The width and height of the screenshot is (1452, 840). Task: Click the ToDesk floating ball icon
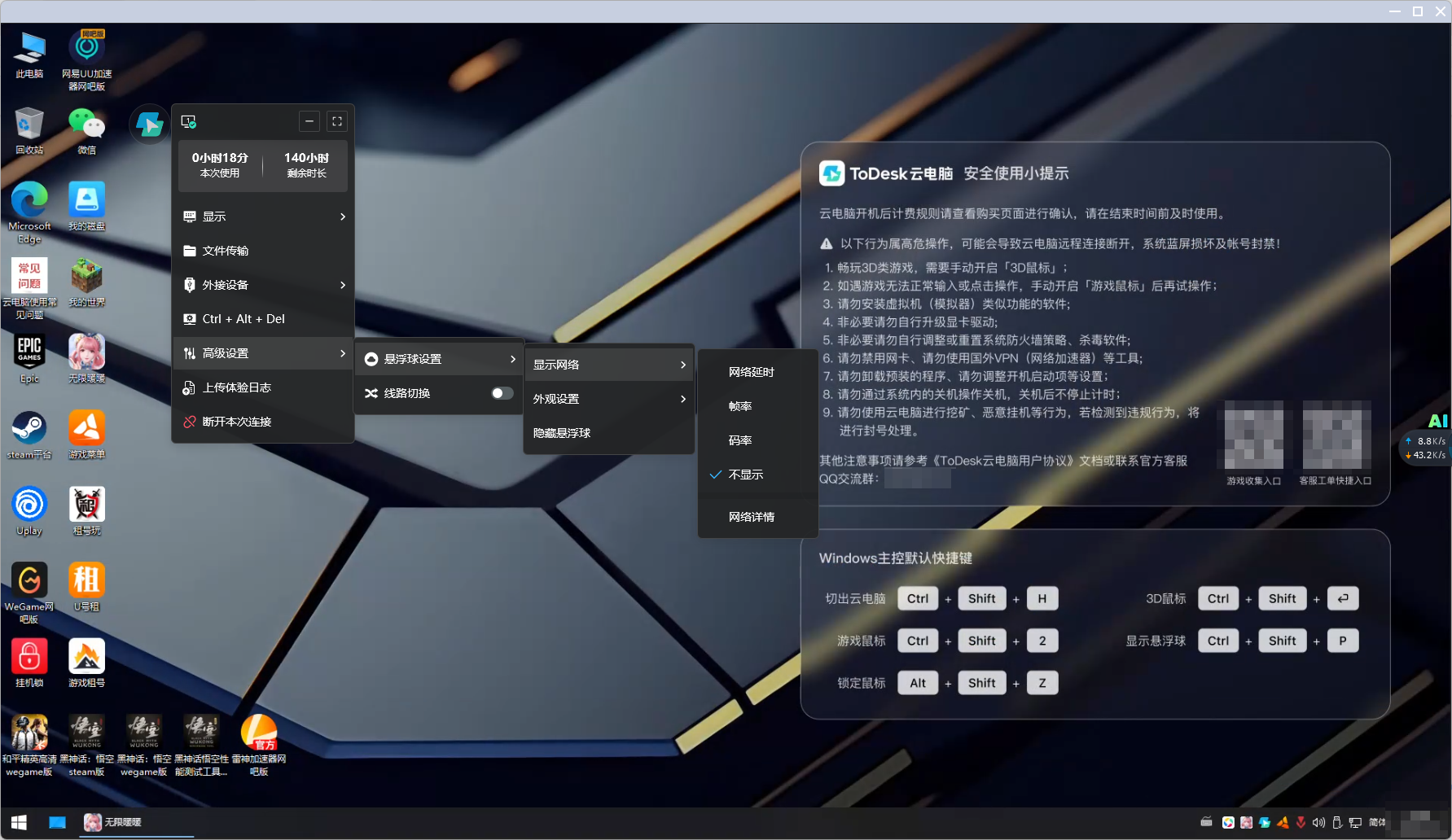click(x=149, y=124)
